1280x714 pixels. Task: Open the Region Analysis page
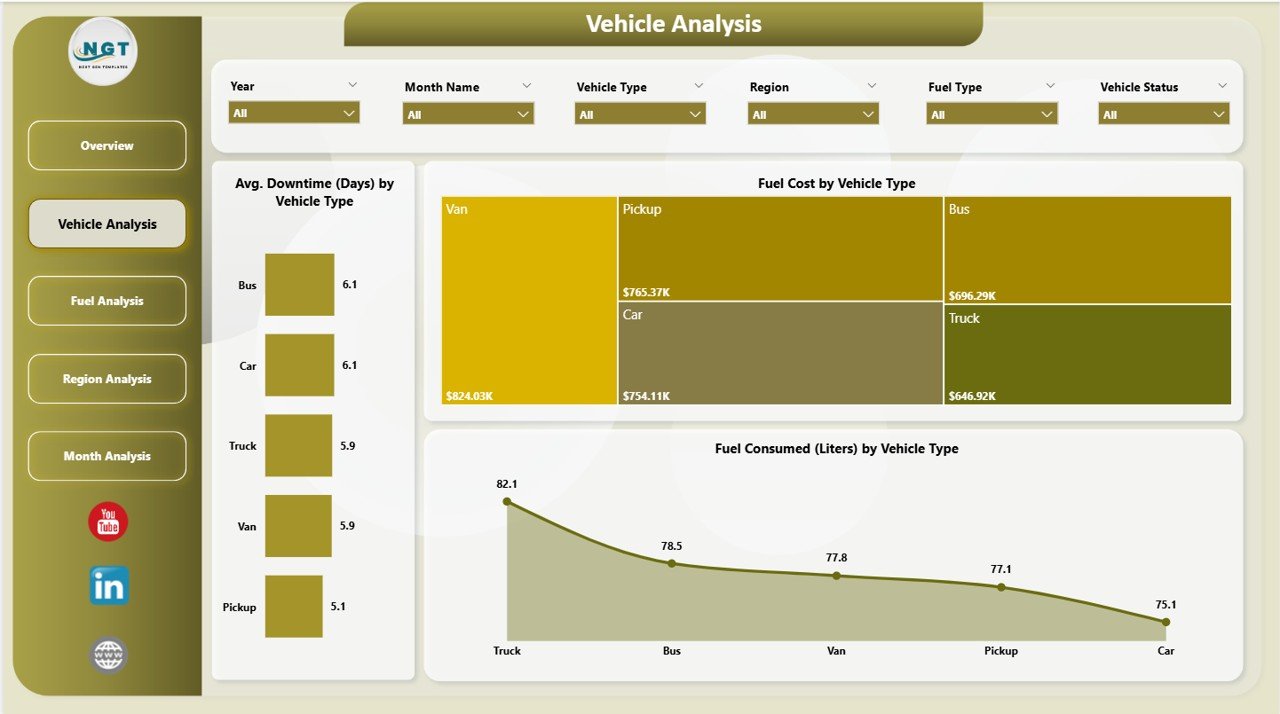(107, 378)
